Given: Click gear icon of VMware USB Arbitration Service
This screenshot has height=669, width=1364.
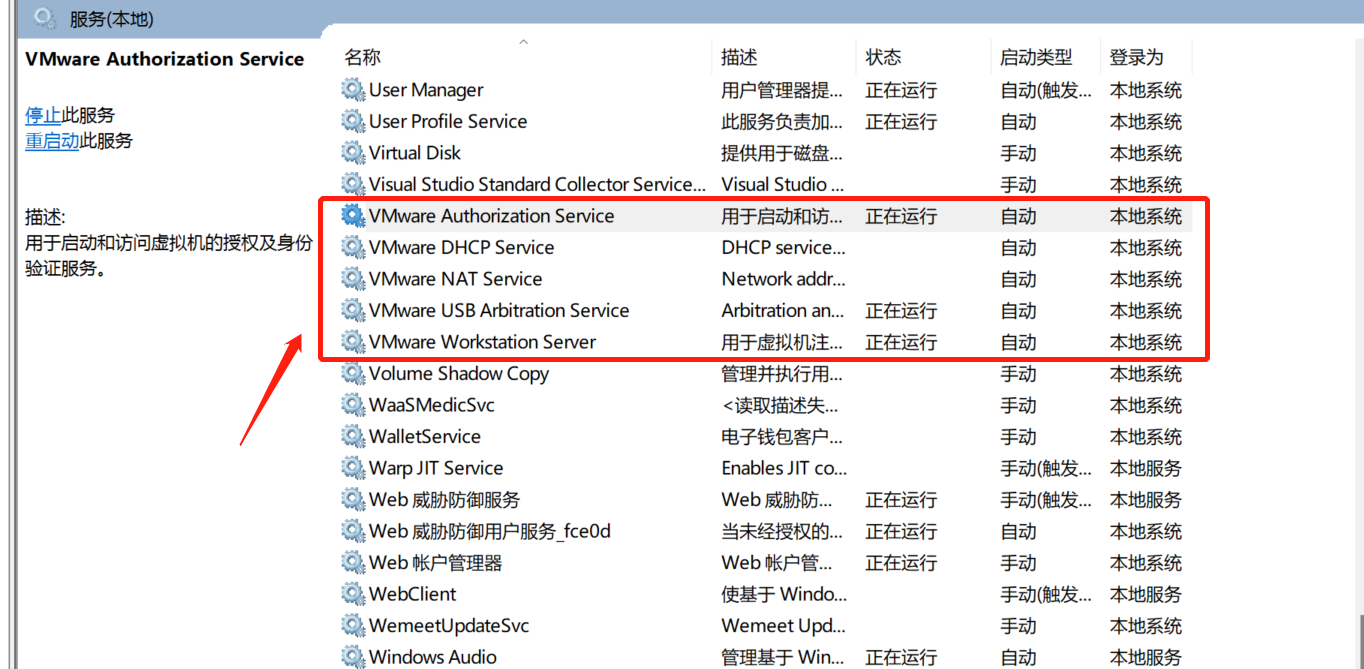Looking at the screenshot, I should (x=353, y=310).
